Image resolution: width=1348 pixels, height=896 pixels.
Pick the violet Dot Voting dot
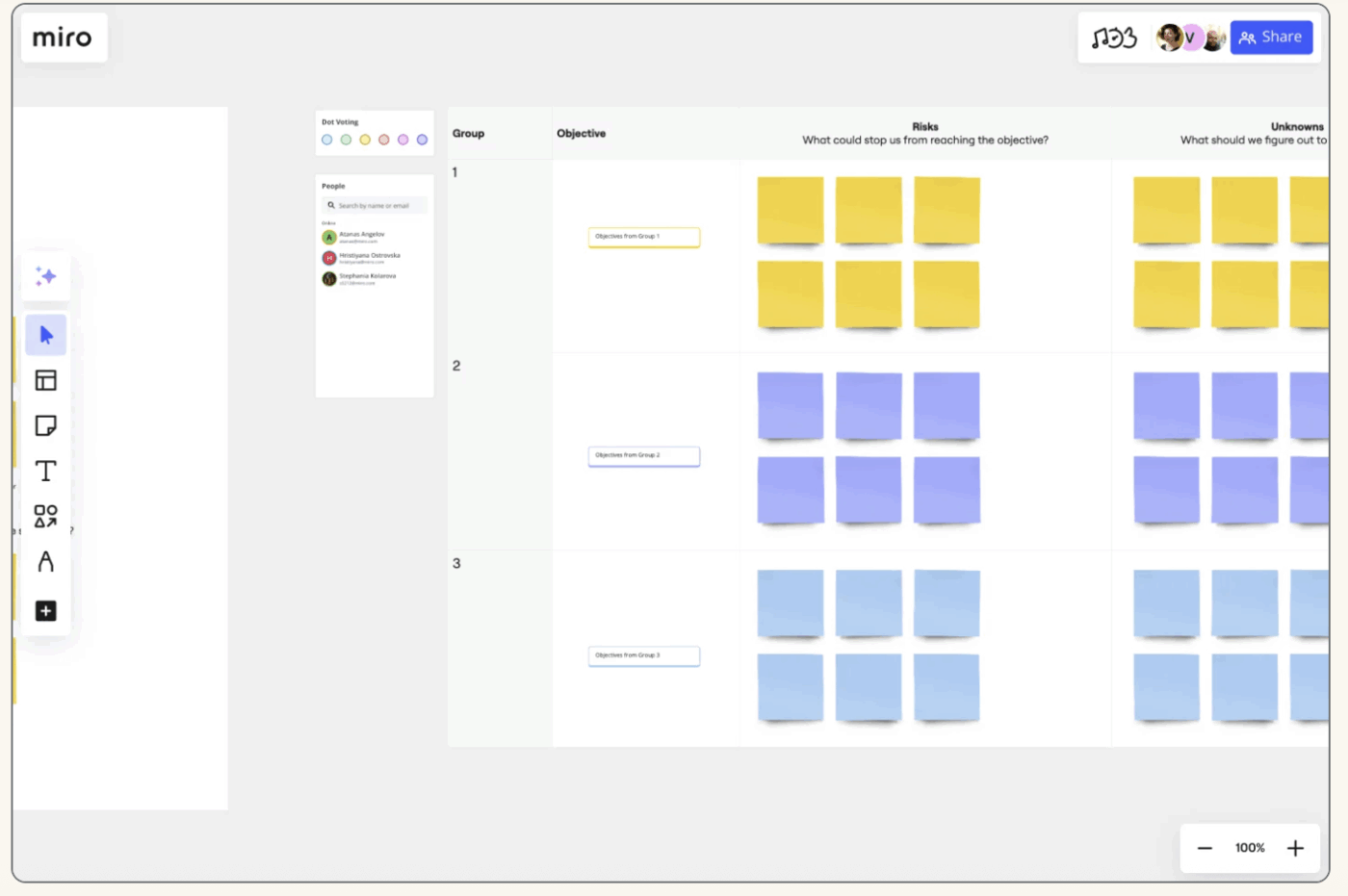(422, 140)
